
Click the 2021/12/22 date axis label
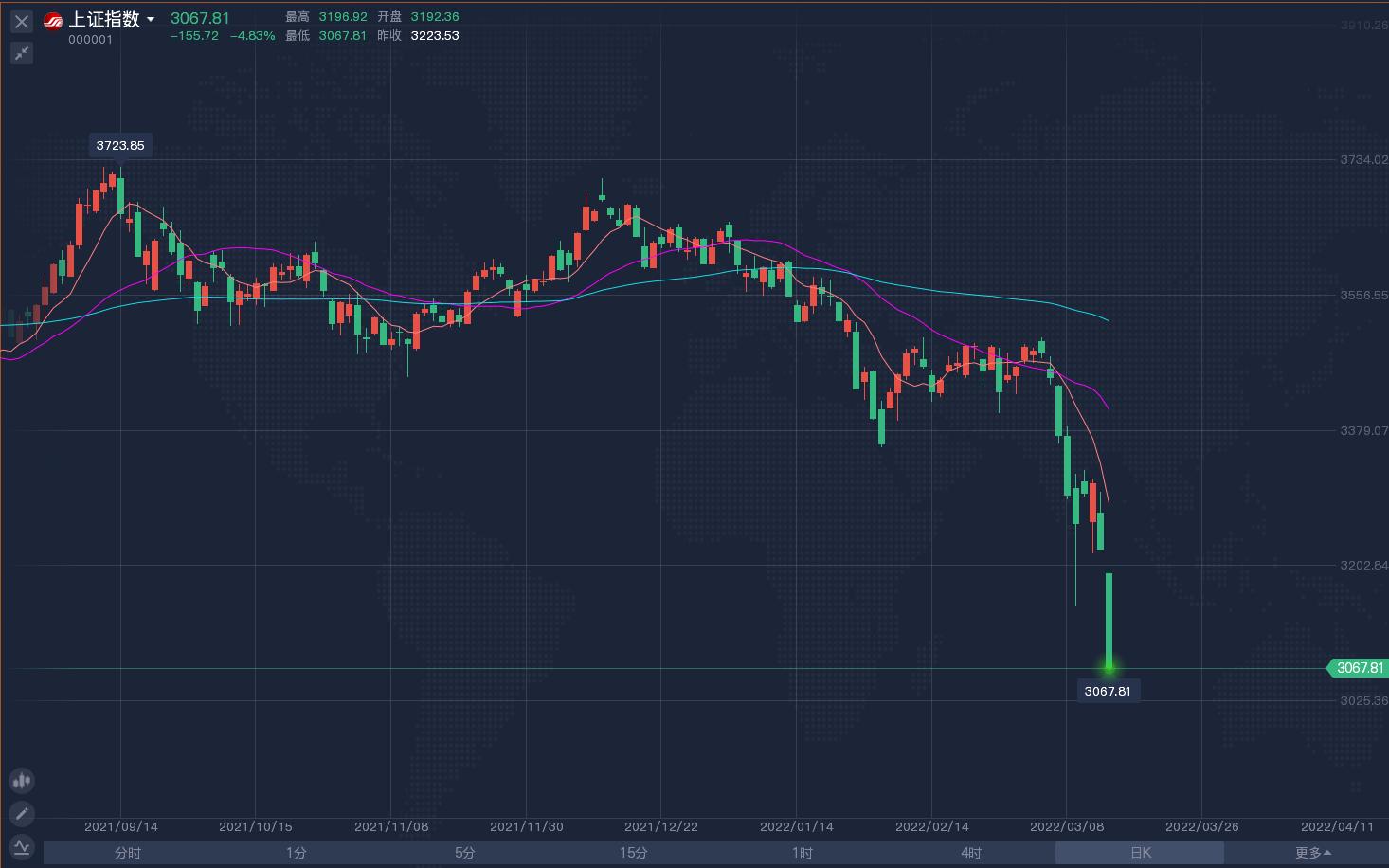tap(661, 826)
